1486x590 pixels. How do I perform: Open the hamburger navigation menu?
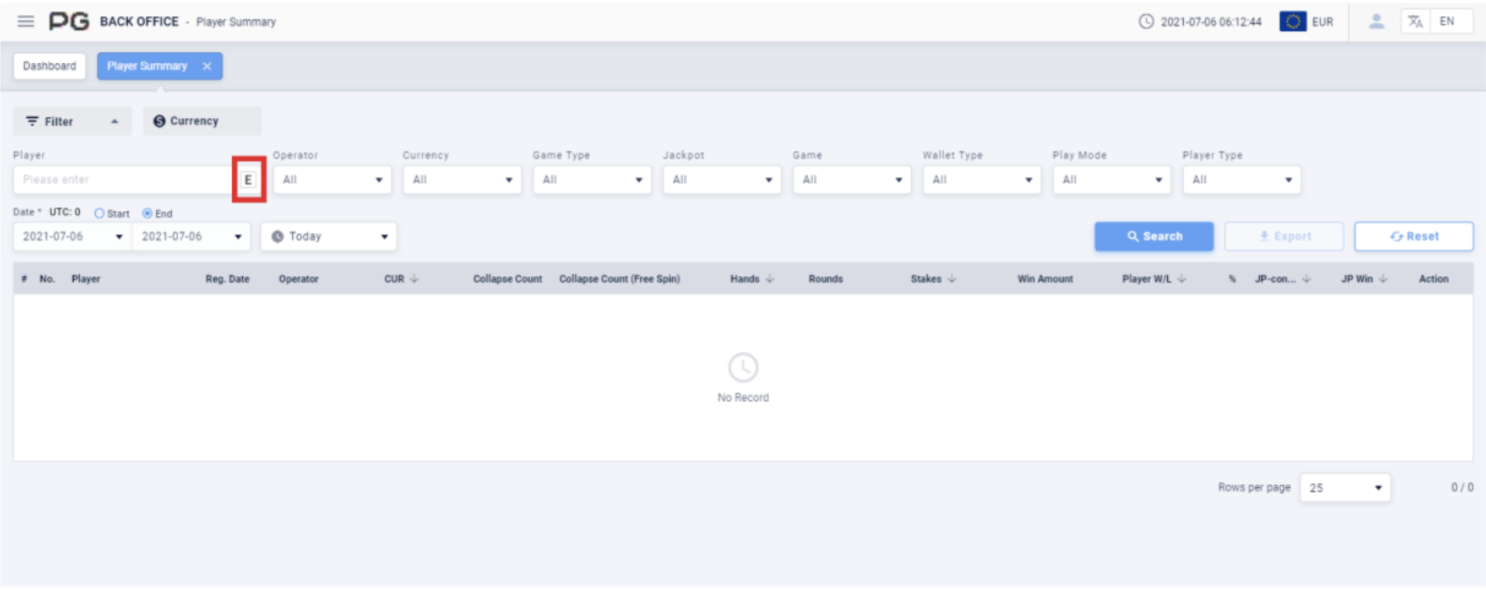26,22
